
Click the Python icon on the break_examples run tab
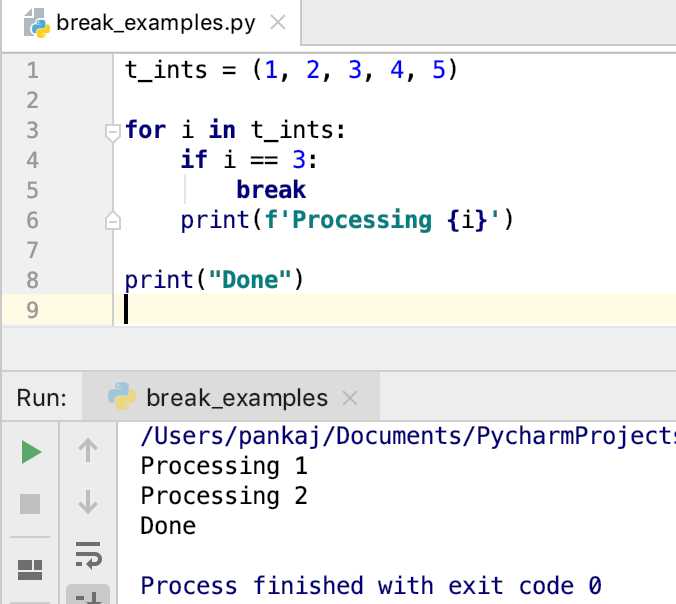[x=122, y=396]
